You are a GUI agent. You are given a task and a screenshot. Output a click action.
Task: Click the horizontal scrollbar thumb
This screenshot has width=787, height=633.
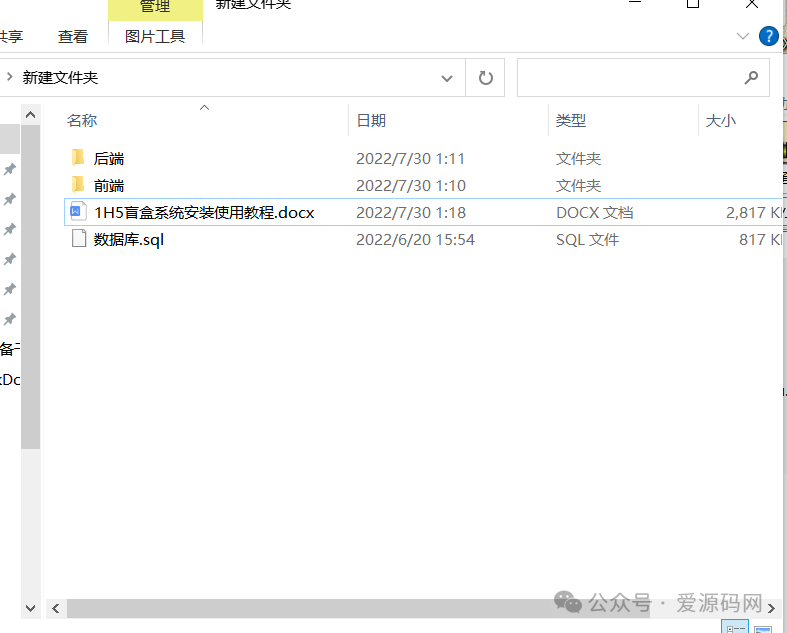click(358, 608)
